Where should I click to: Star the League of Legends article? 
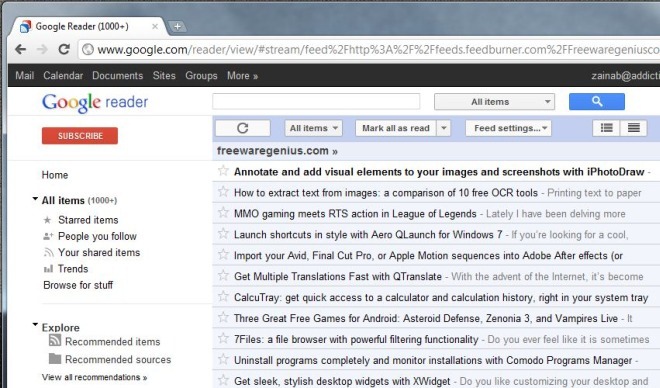(223, 213)
